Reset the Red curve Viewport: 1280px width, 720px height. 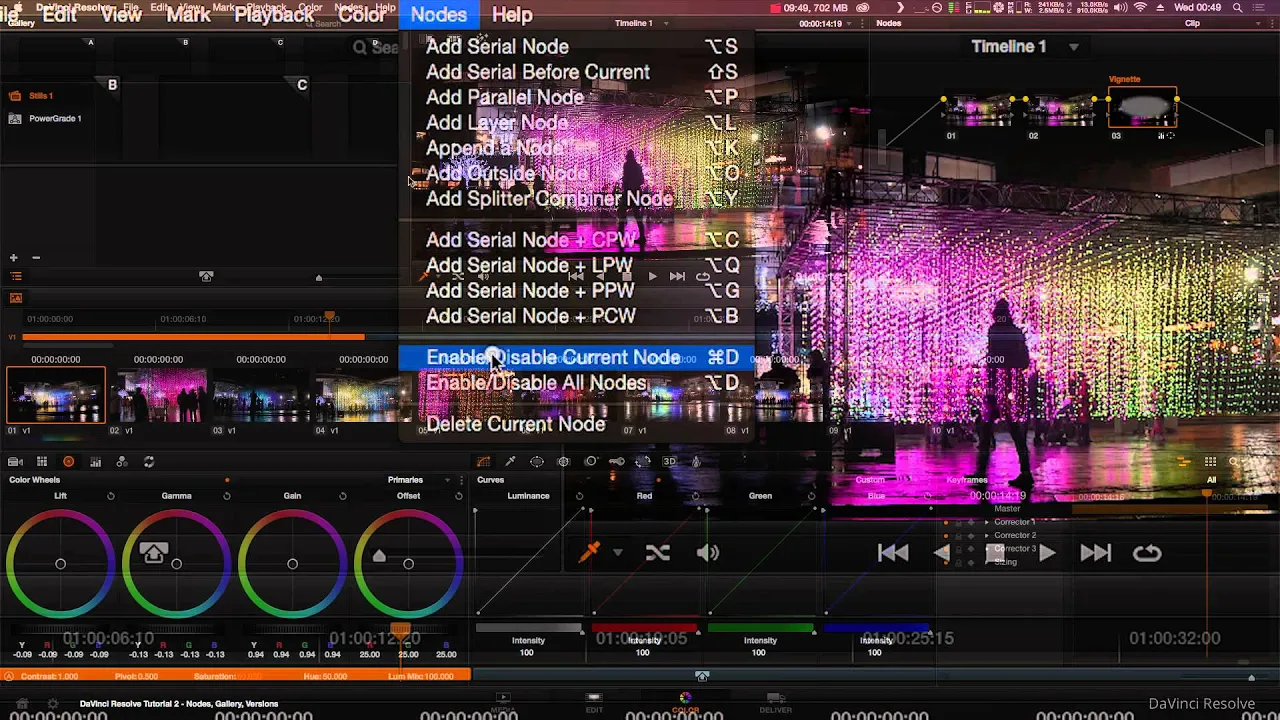coord(695,496)
